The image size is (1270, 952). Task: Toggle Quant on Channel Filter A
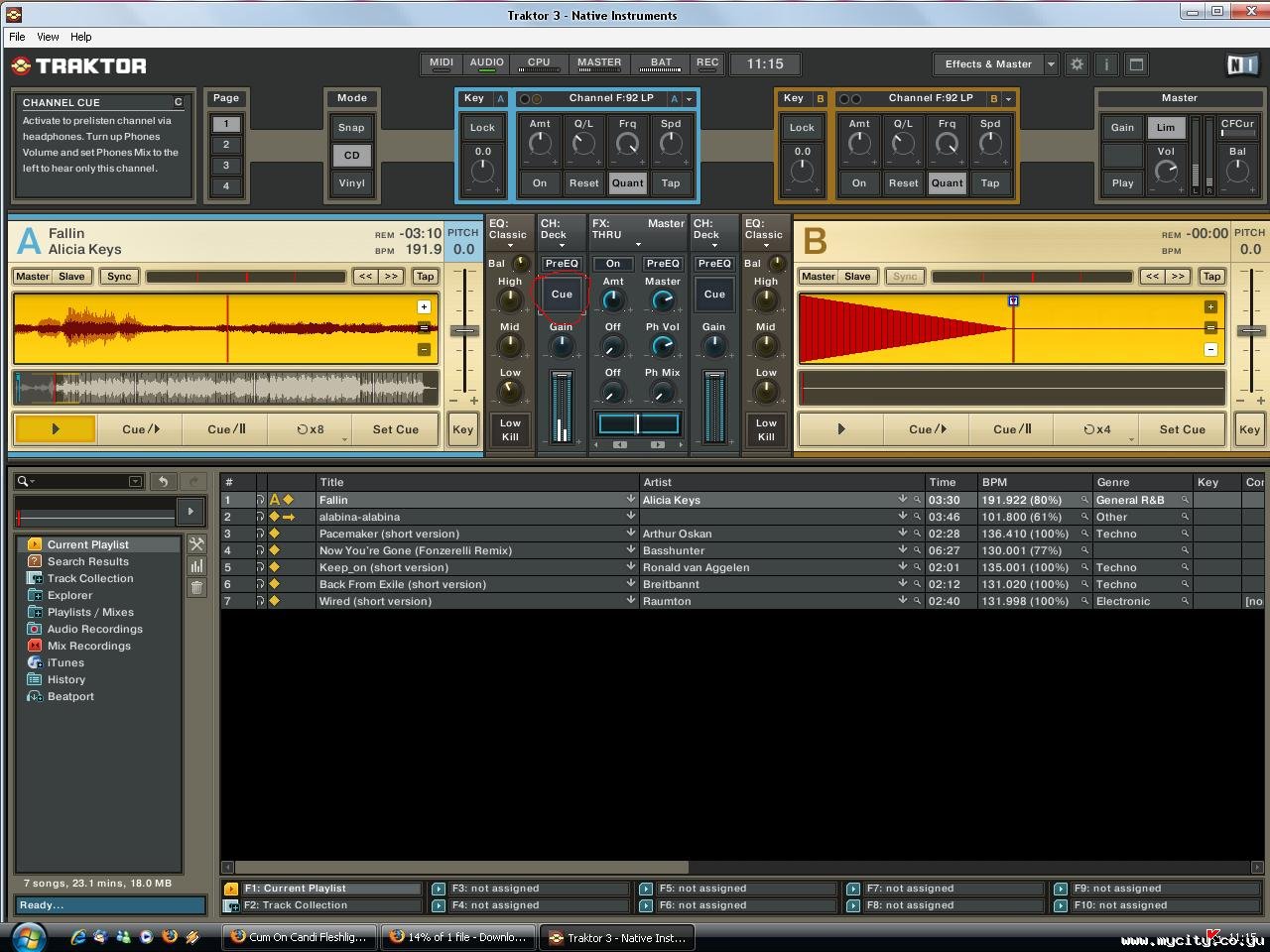tap(627, 183)
